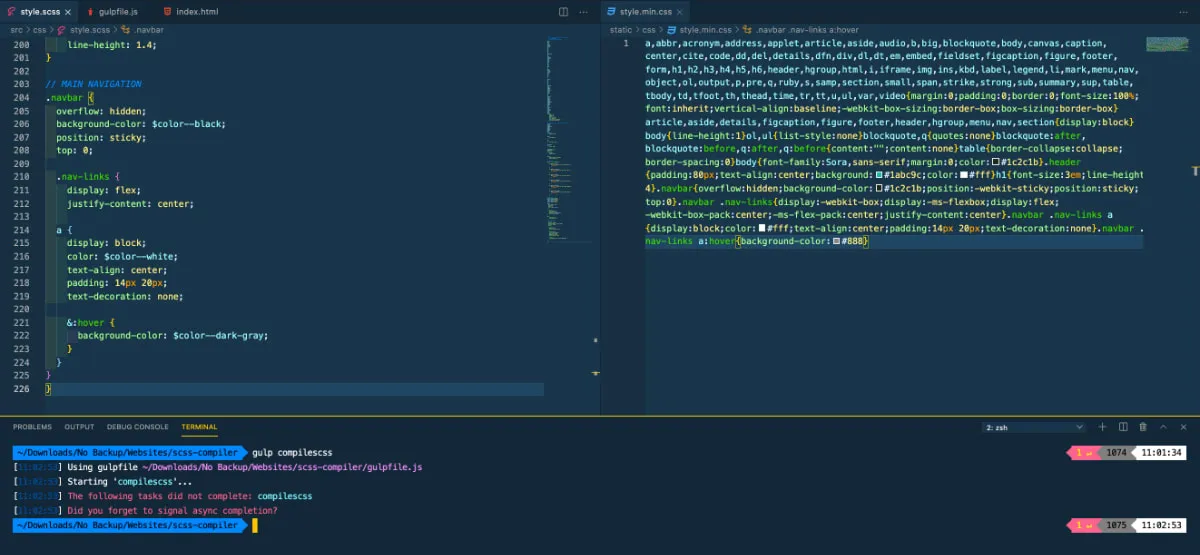Click the #fff swatch after 'display:block;color:'

pos(760,228)
